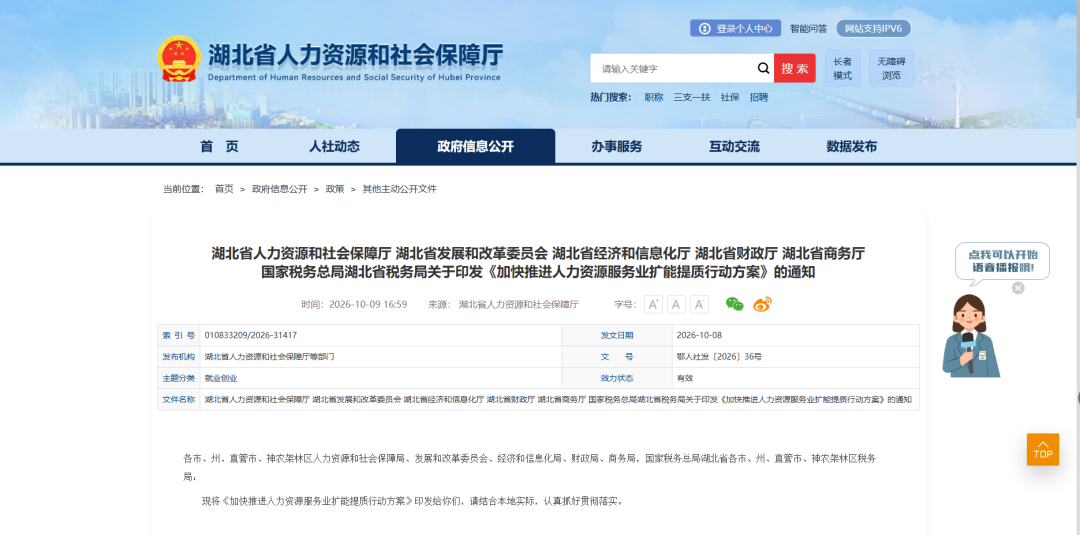This screenshot has height=535, width=1080.
Task: Focus the keyword search input field
Action: (673, 68)
